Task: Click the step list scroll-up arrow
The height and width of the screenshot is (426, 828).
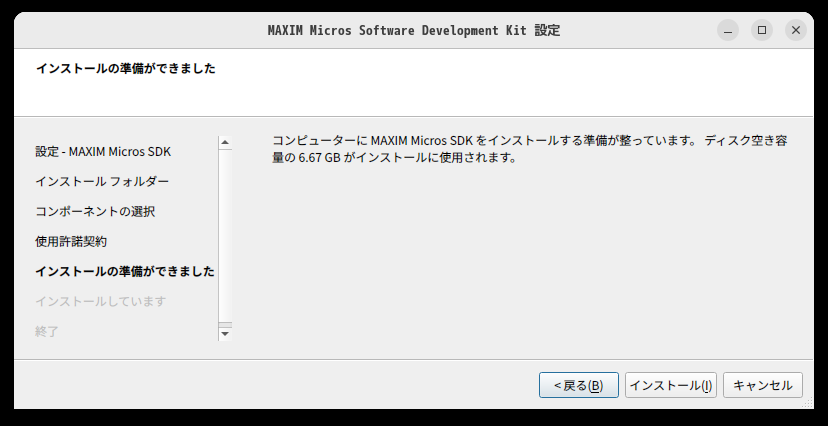Action: (x=225, y=143)
